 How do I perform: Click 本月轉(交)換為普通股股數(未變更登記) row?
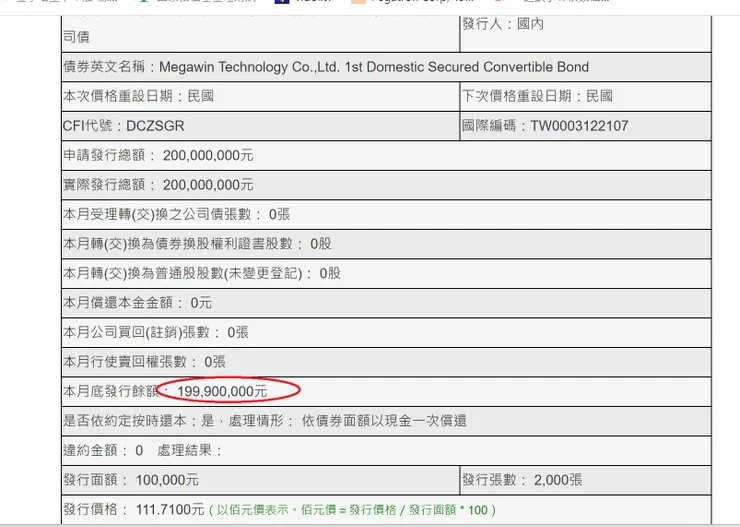pos(386,274)
